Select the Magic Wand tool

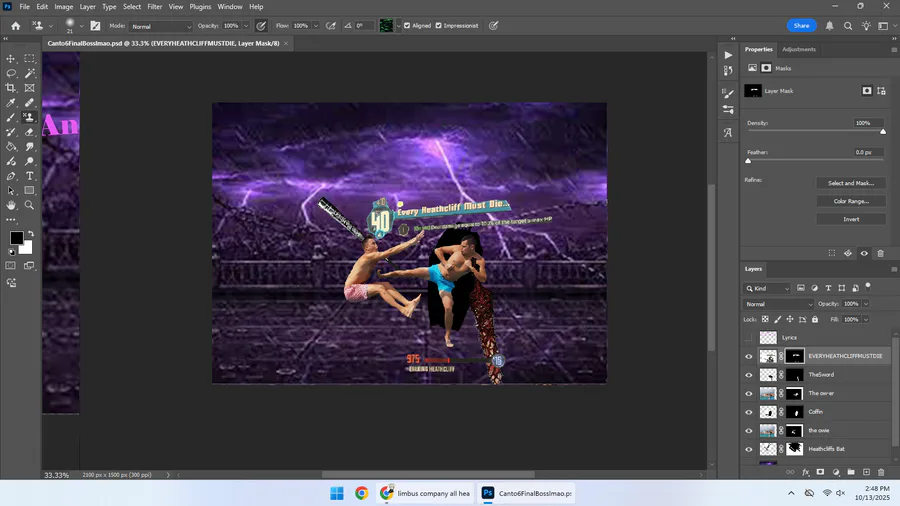point(29,73)
